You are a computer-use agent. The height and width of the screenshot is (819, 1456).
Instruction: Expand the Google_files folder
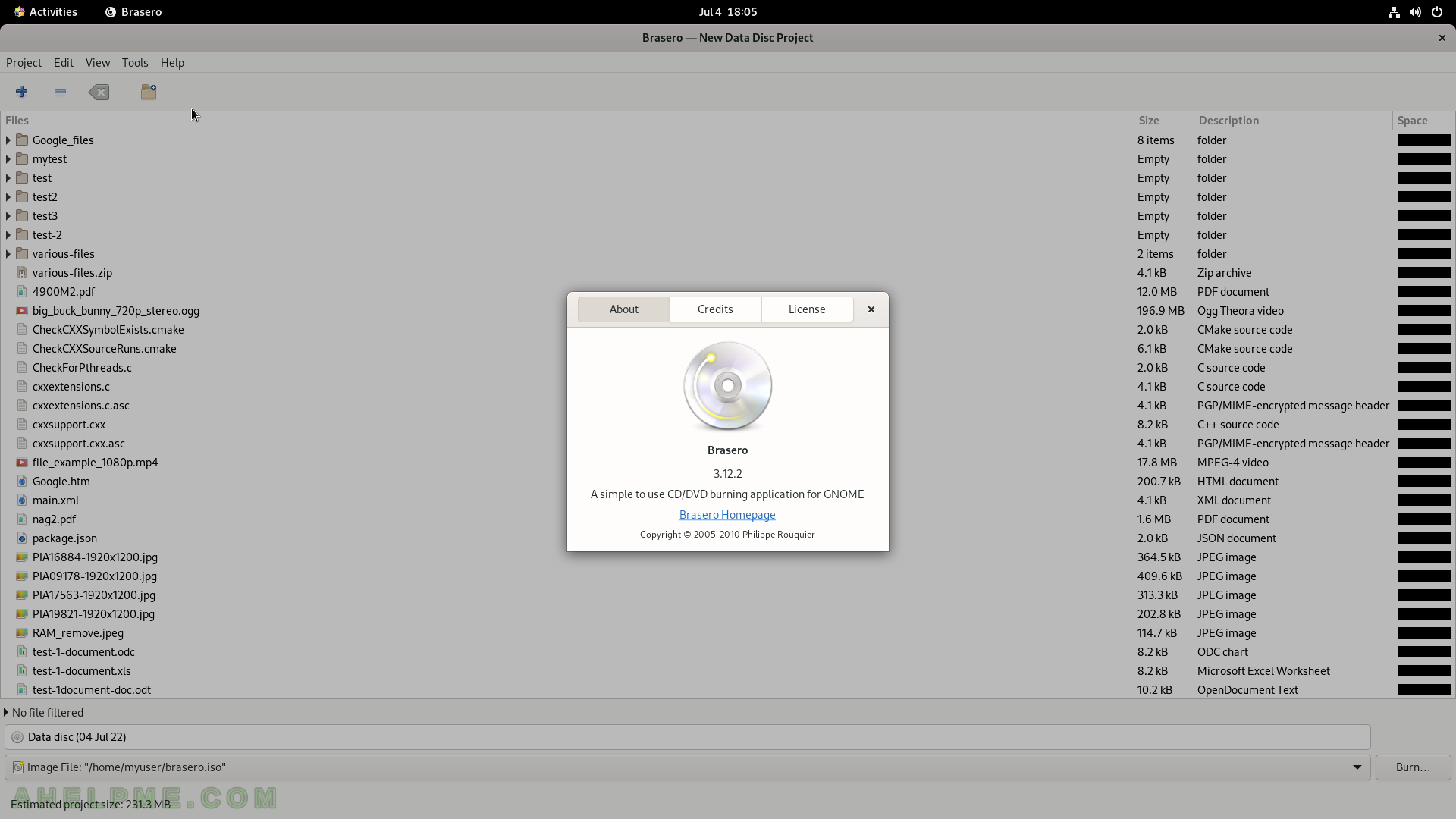pos(8,140)
